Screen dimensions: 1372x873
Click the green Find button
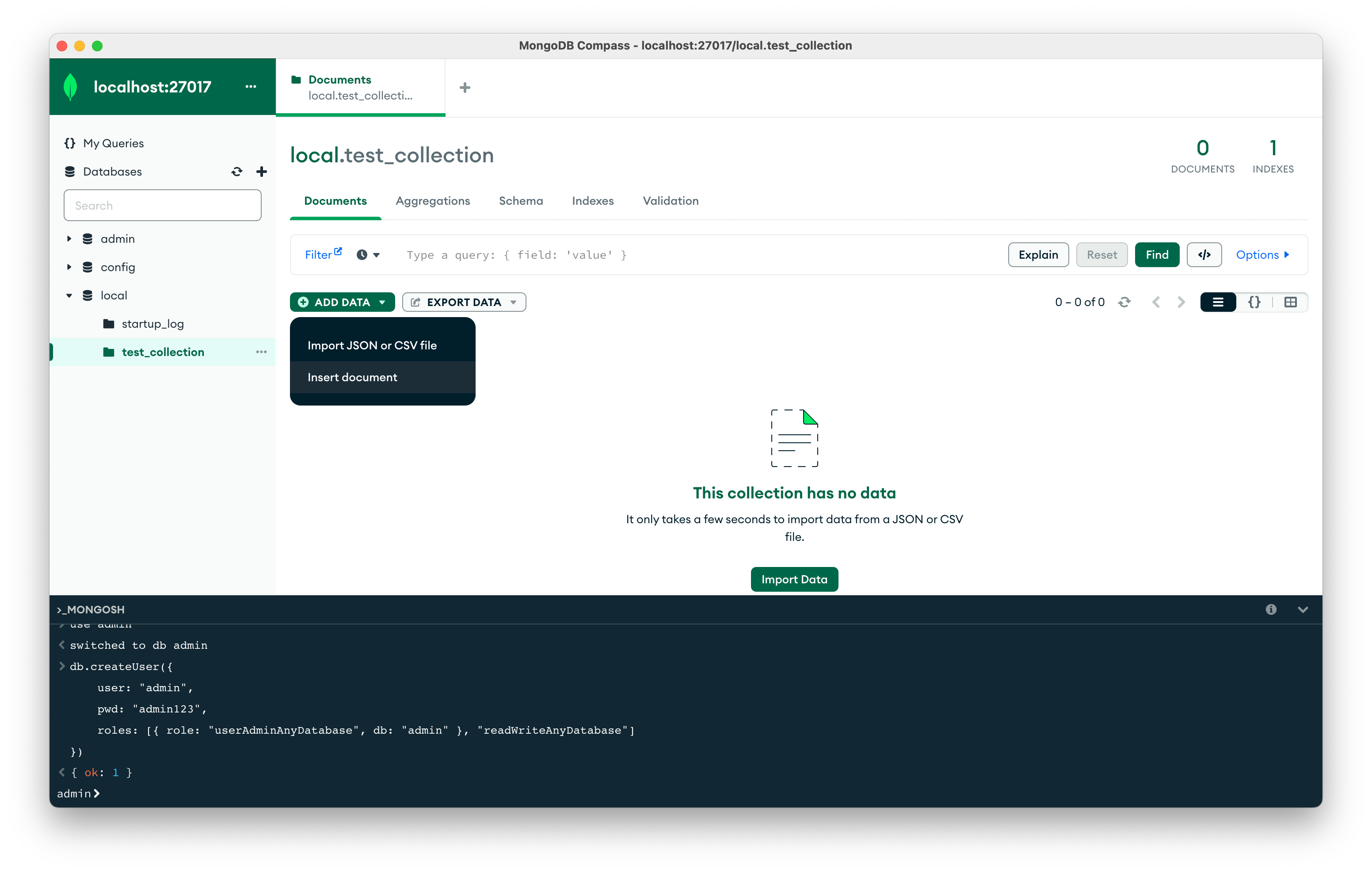(1157, 255)
